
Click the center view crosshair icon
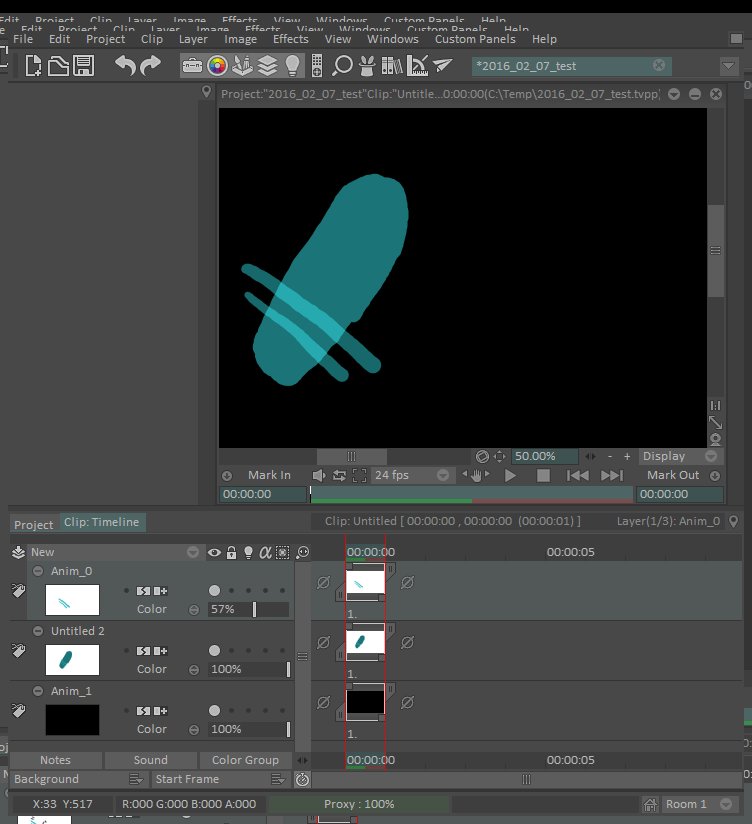500,457
